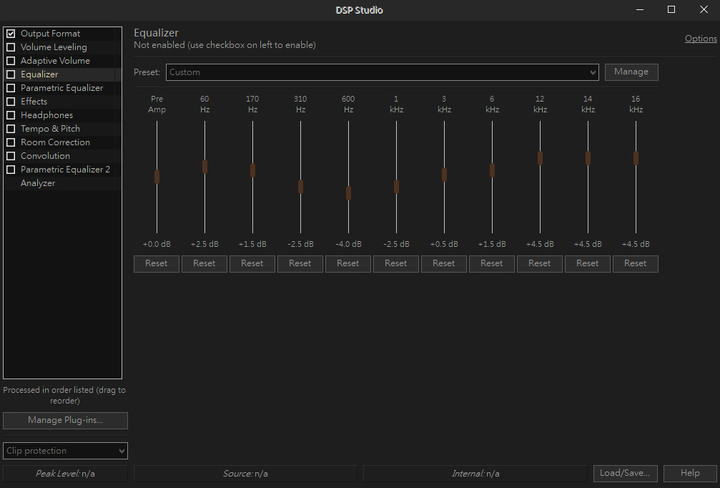The height and width of the screenshot is (488, 720).
Task: Click the Pre Amp slider handle
Action: pyautogui.click(x=157, y=177)
